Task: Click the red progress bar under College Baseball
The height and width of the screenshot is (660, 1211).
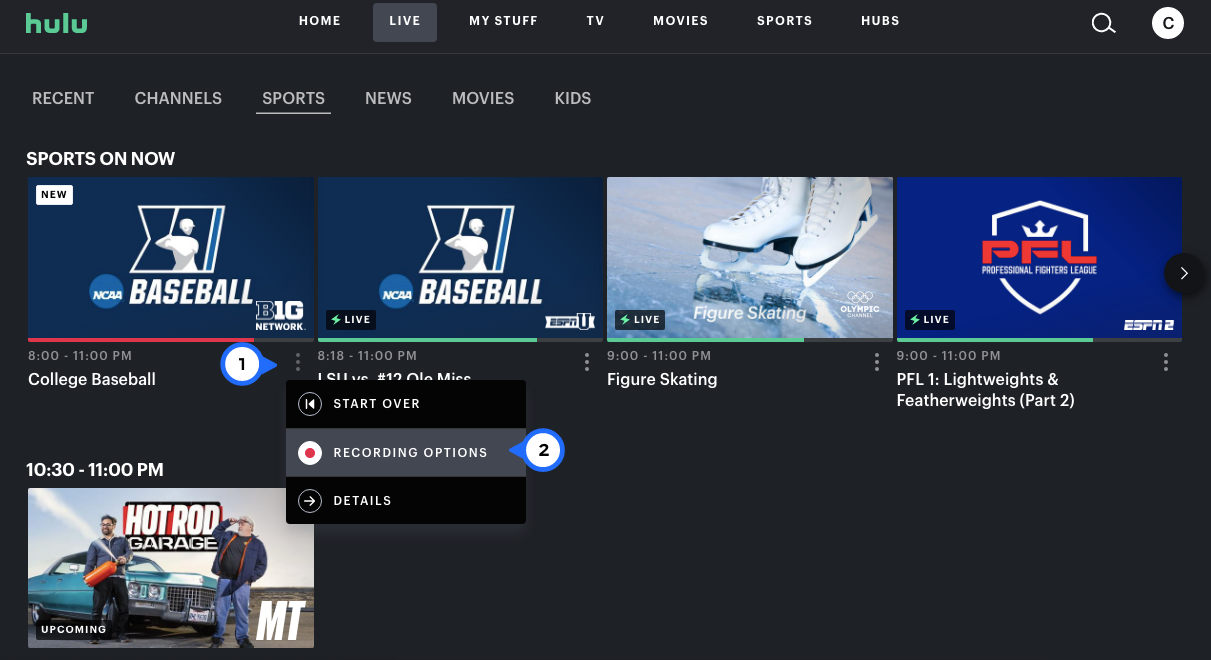Action: [x=141, y=340]
